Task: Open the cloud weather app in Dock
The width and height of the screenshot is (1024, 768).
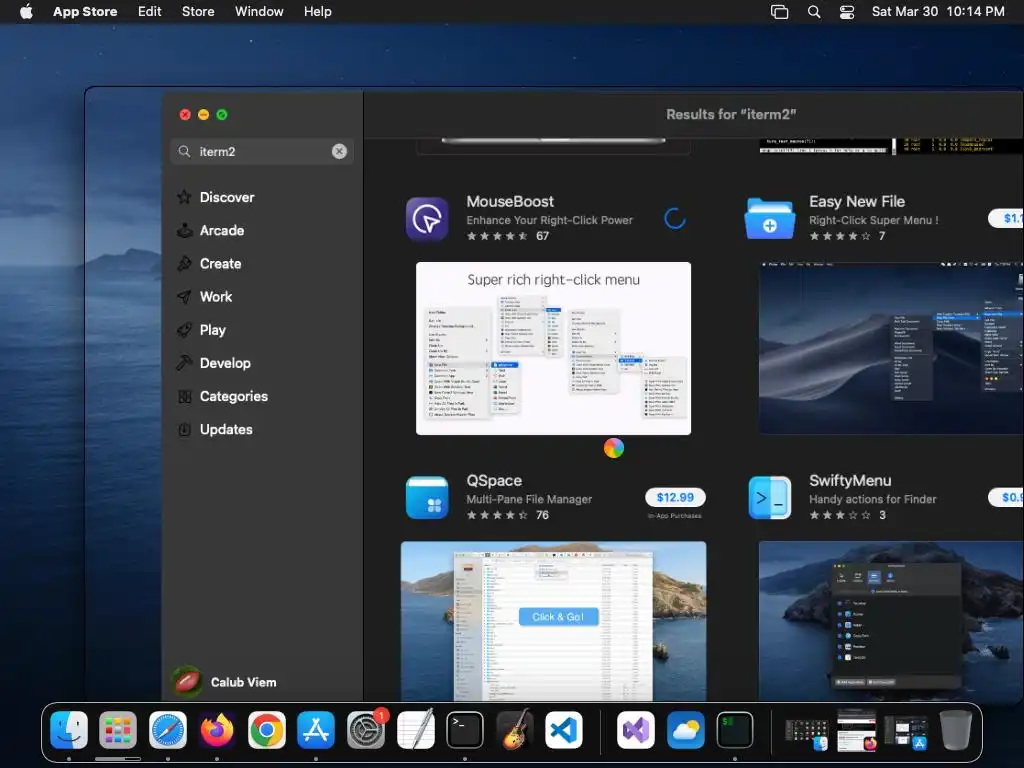Action: coord(686,730)
